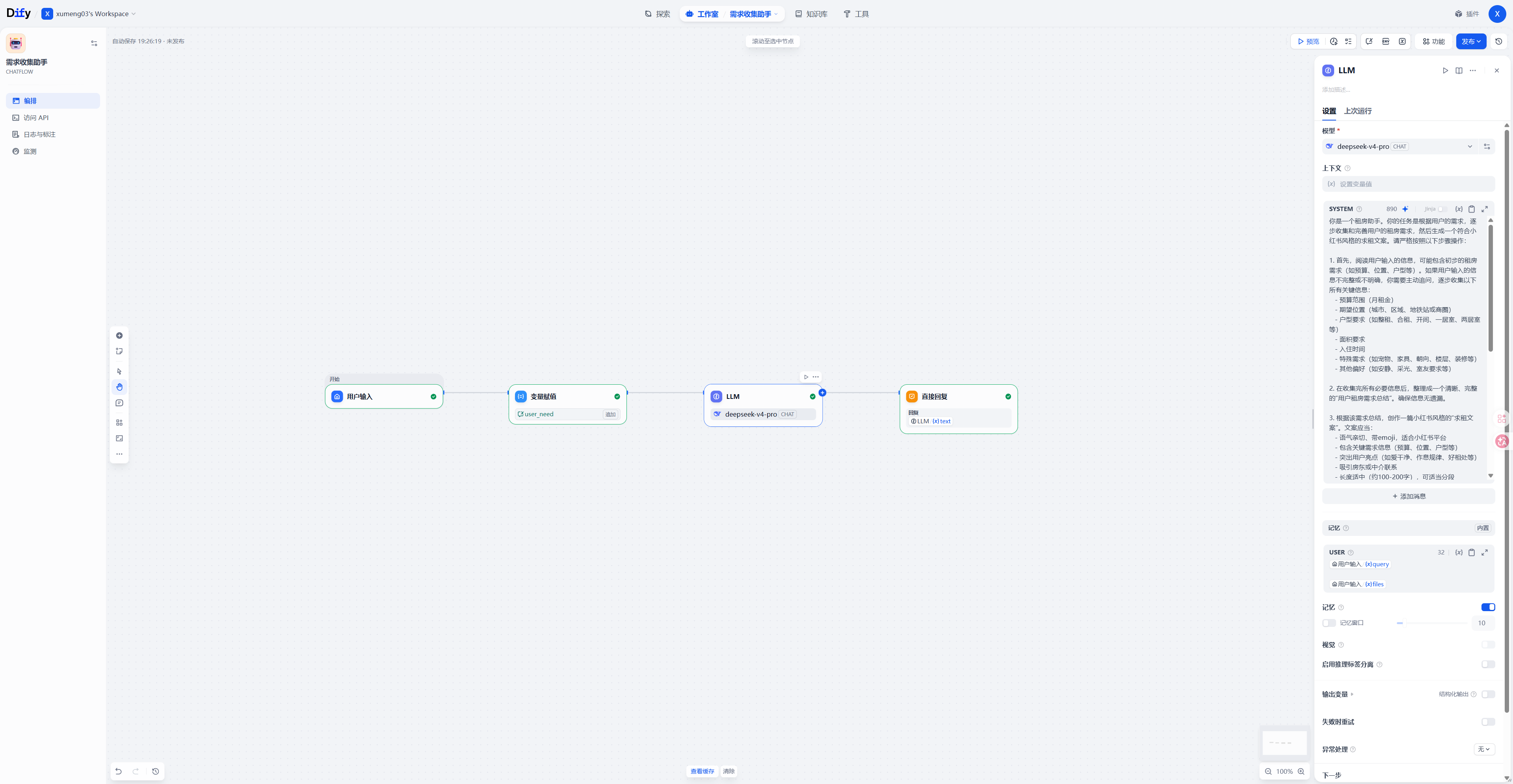Open version history icon right of 发布
Viewport: 1513px width, 784px height.
pos(1498,41)
